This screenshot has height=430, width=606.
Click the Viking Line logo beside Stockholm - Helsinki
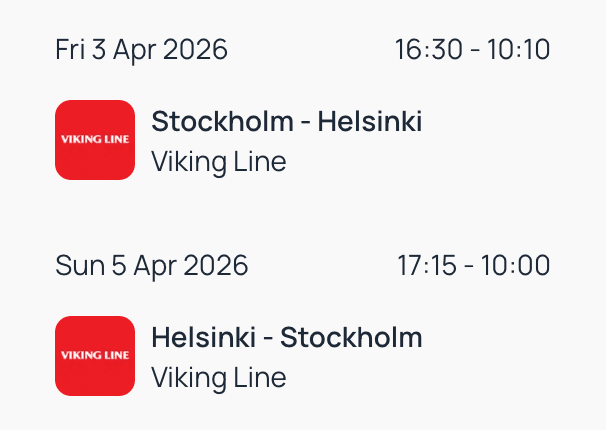(95, 140)
